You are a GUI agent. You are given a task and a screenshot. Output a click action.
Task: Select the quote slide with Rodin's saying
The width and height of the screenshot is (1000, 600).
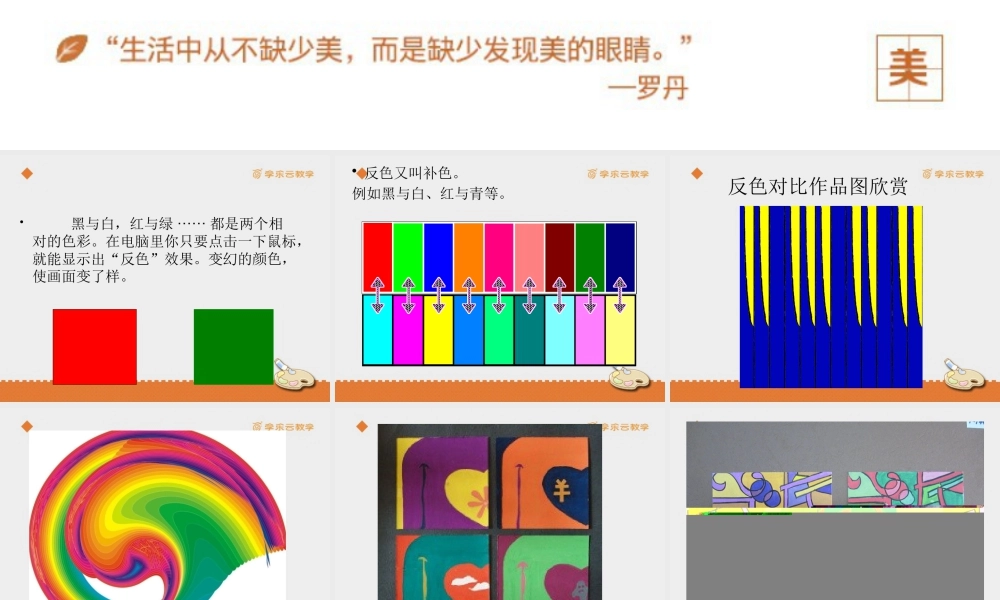400,60
